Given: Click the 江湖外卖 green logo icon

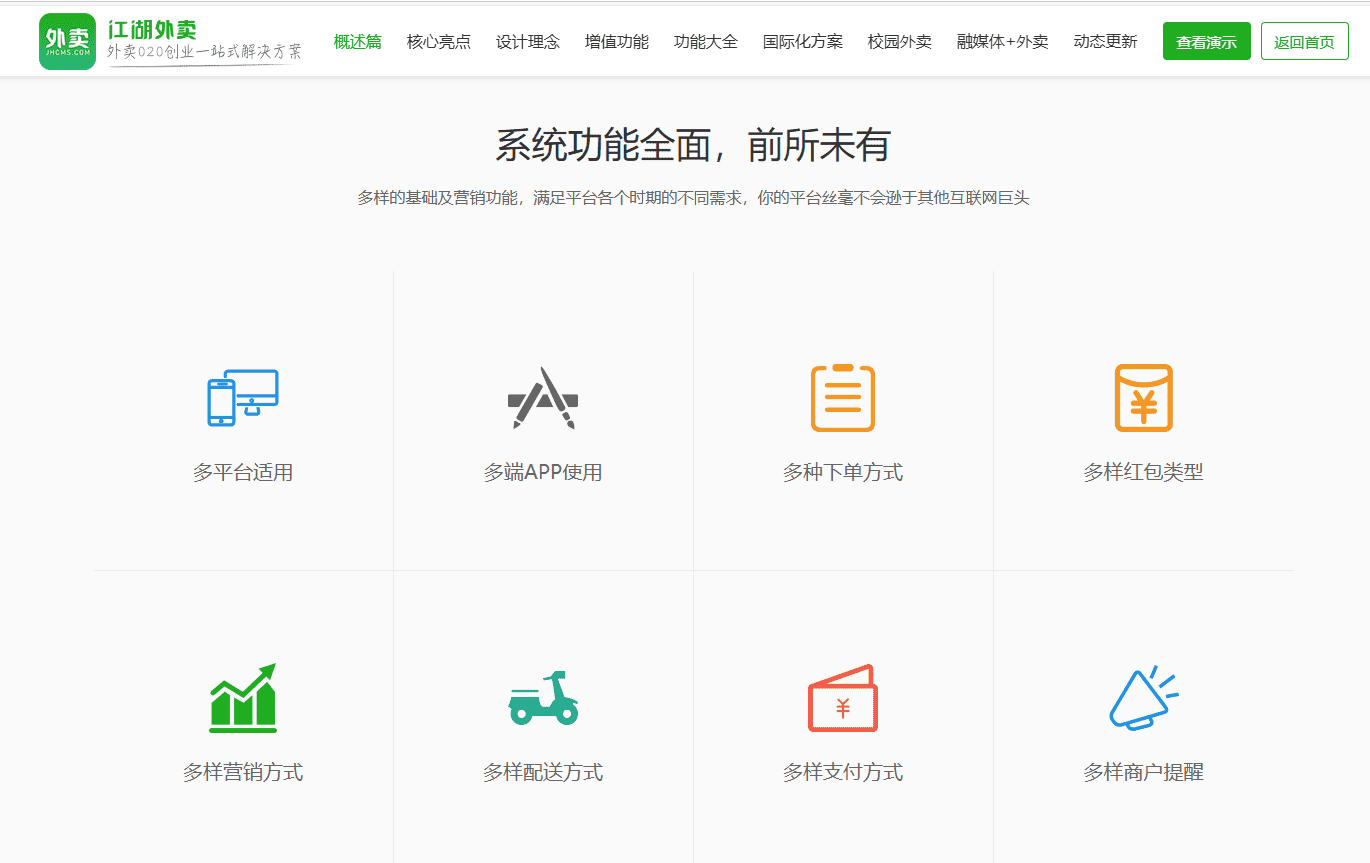Looking at the screenshot, I should (x=67, y=42).
